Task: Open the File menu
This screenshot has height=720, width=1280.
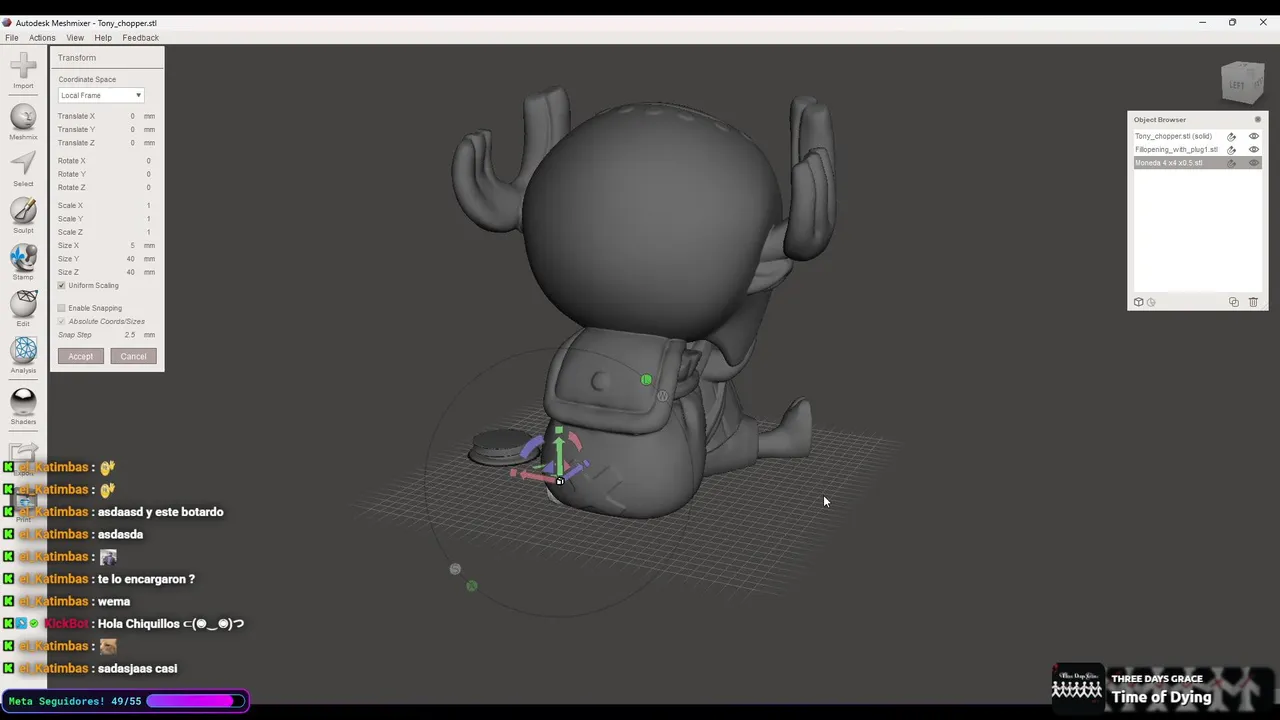Action: [12, 38]
